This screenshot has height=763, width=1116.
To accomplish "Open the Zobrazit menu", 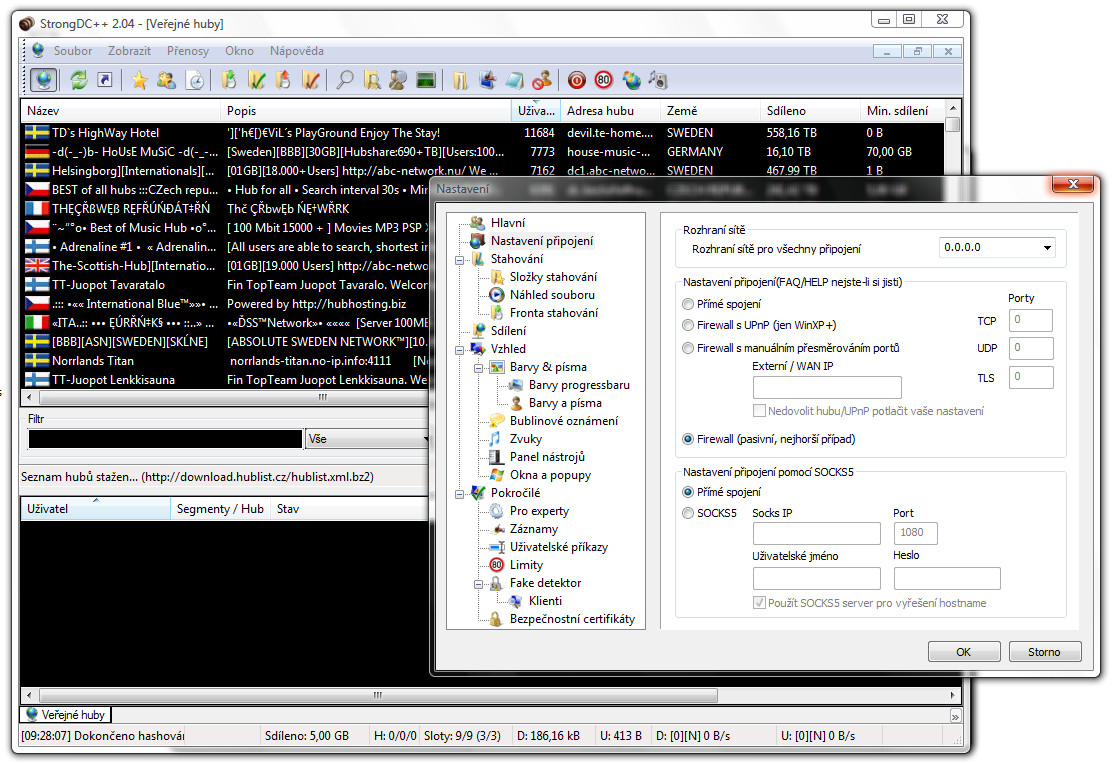I will pos(130,51).
